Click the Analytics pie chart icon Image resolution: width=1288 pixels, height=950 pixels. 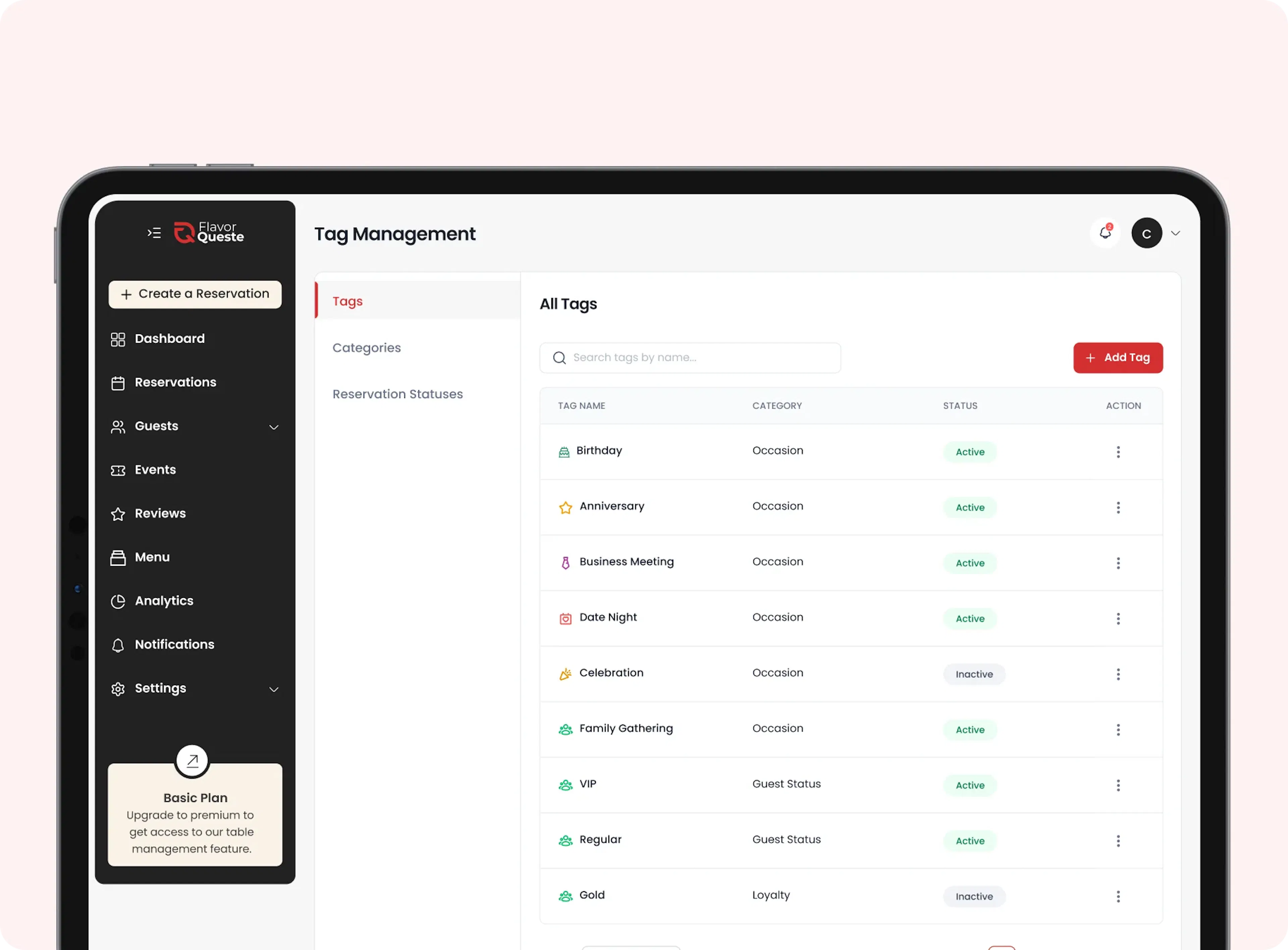118,602
